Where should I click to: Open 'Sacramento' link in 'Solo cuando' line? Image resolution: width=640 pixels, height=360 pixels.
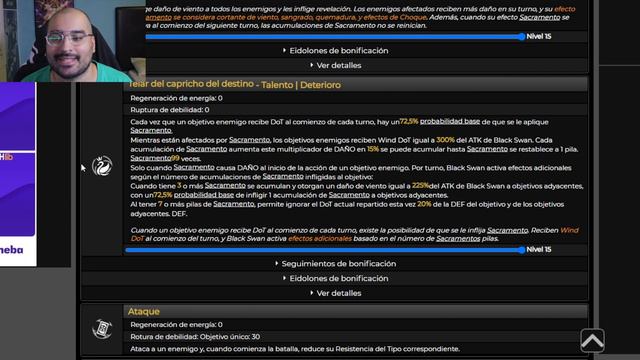pyautogui.click(x=194, y=167)
